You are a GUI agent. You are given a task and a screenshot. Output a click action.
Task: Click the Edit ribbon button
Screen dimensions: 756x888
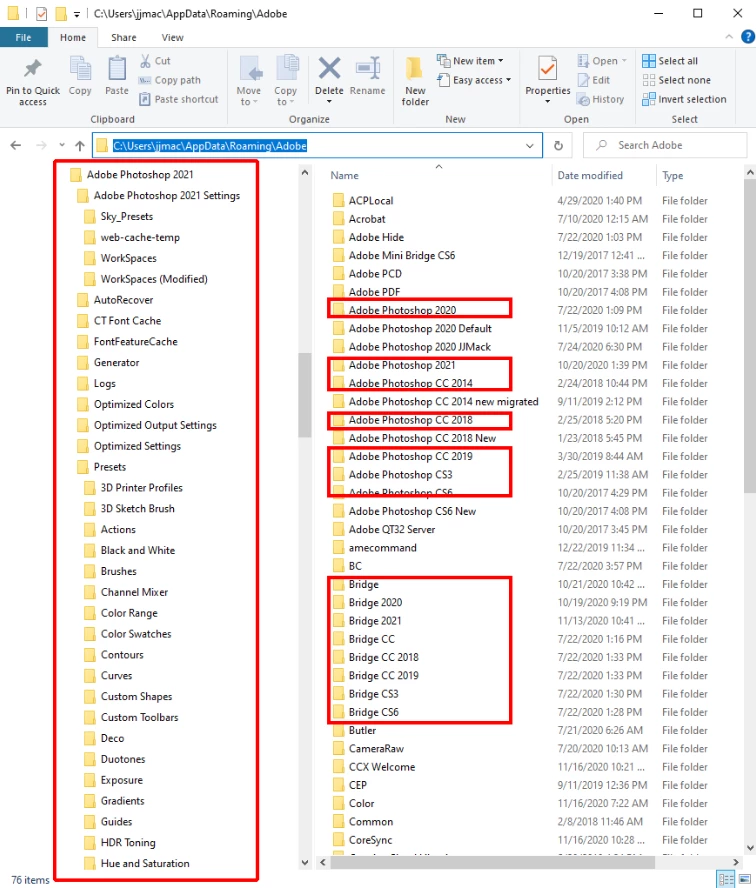coord(593,80)
